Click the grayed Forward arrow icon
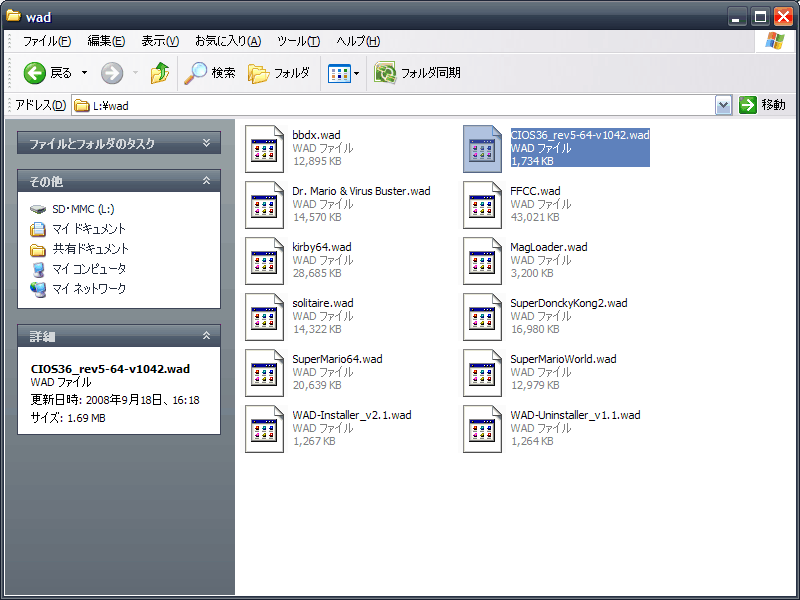The image size is (800, 600). pos(112,73)
